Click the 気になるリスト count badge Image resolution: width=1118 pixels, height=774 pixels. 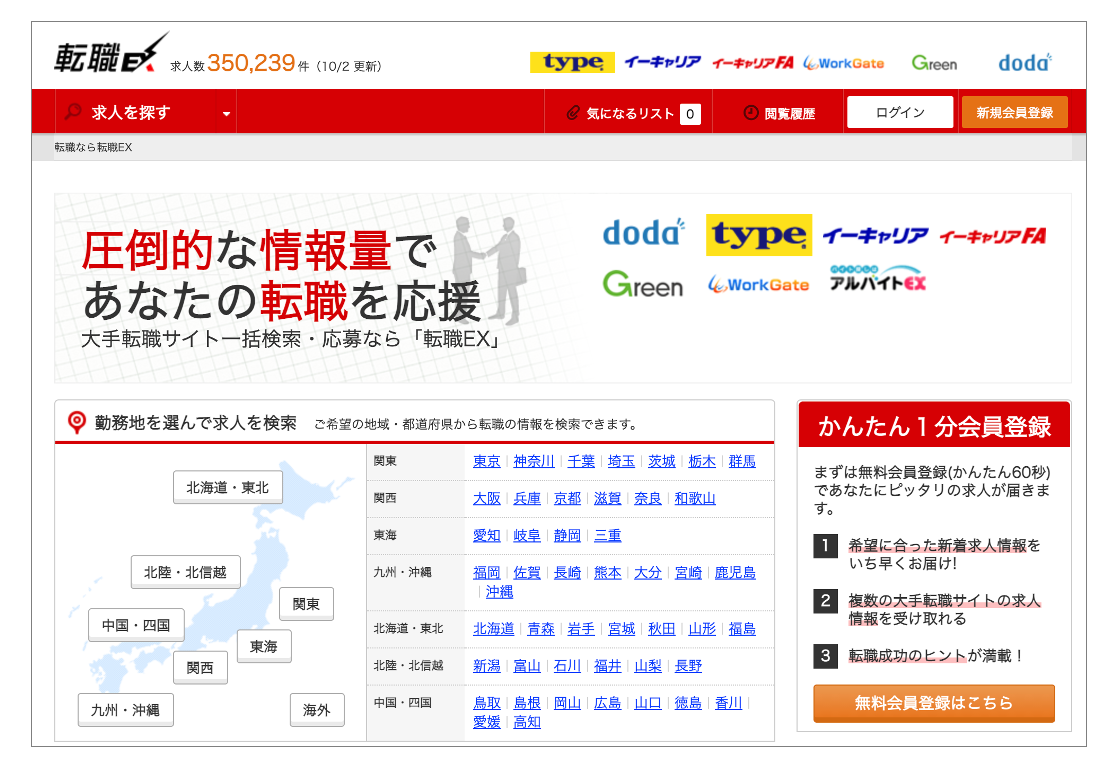tap(689, 114)
